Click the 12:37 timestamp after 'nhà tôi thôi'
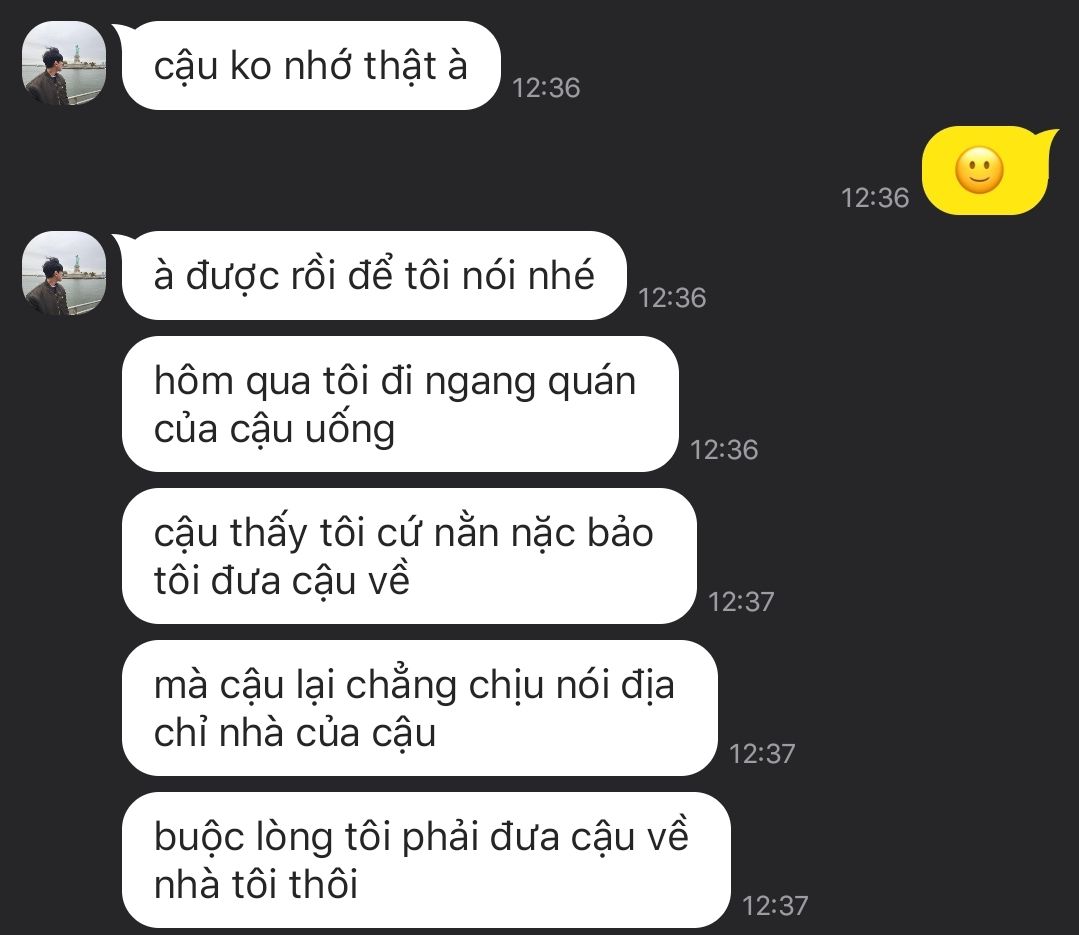The width and height of the screenshot is (1079, 935). pyautogui.click(x=775, y=906)
